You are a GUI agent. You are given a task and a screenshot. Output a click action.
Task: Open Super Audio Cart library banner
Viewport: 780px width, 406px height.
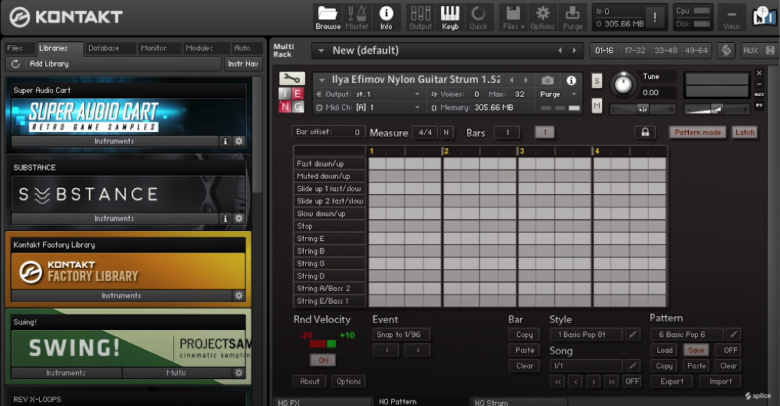(x=128, y=116)
